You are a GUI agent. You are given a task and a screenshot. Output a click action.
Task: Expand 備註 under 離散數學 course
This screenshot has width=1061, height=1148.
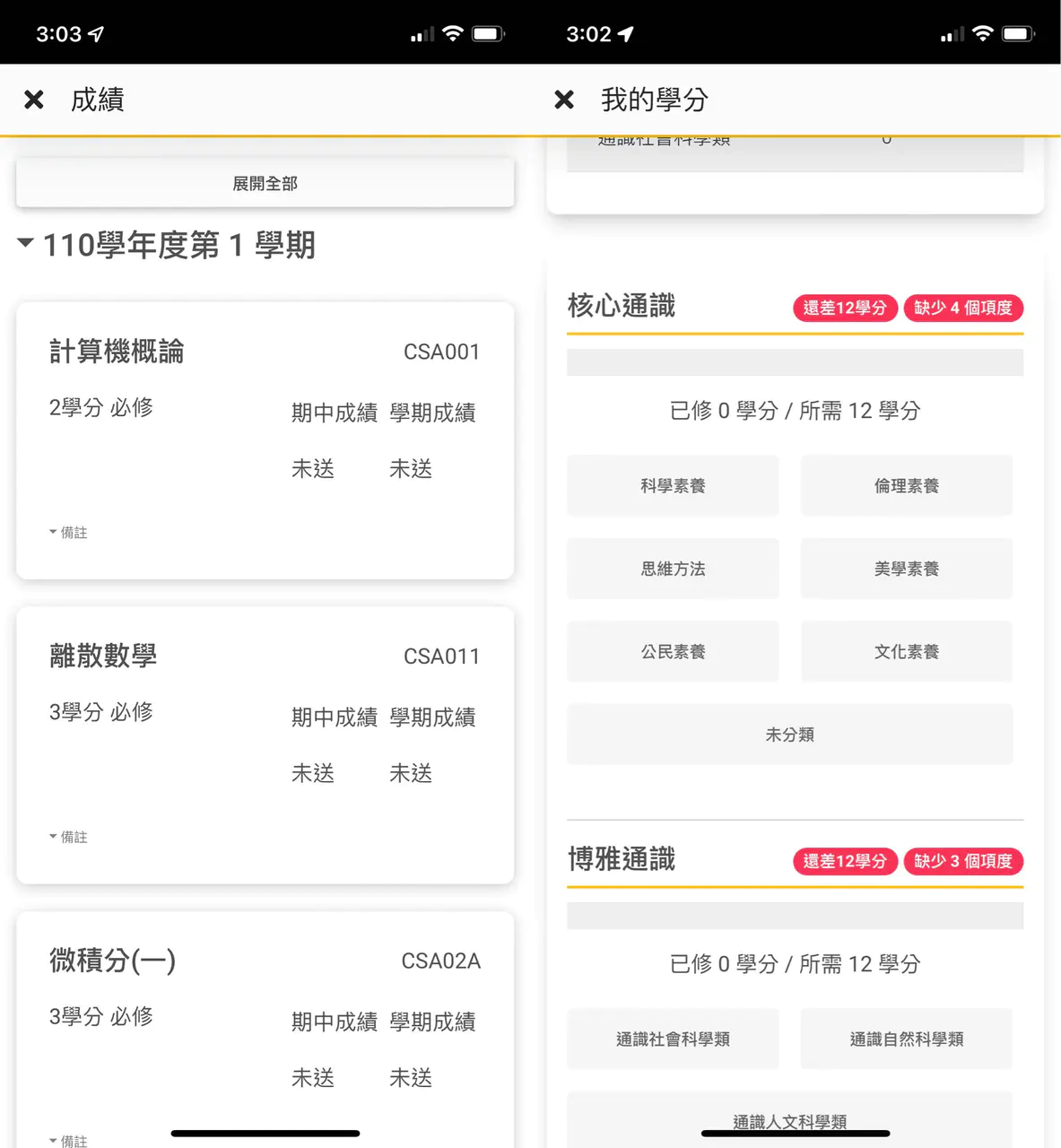coord(68,837)
